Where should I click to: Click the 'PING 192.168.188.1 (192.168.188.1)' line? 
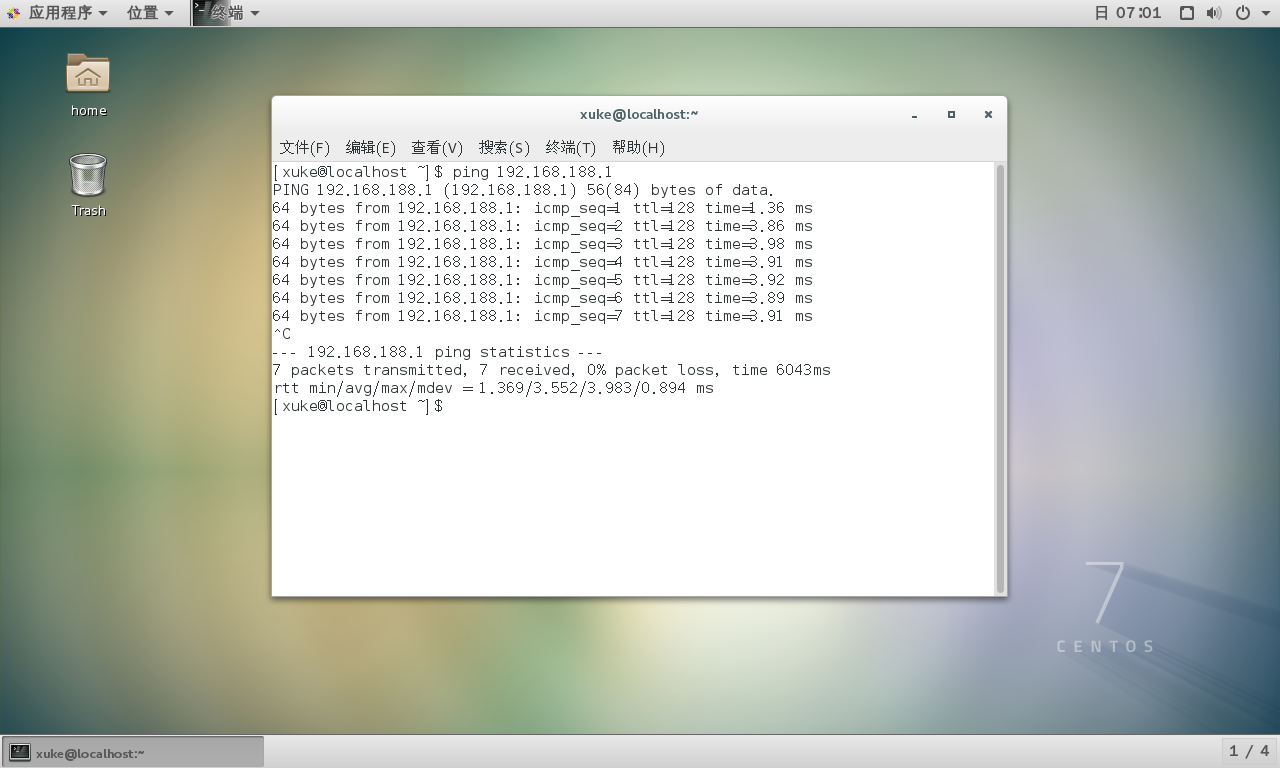(523, 190)
